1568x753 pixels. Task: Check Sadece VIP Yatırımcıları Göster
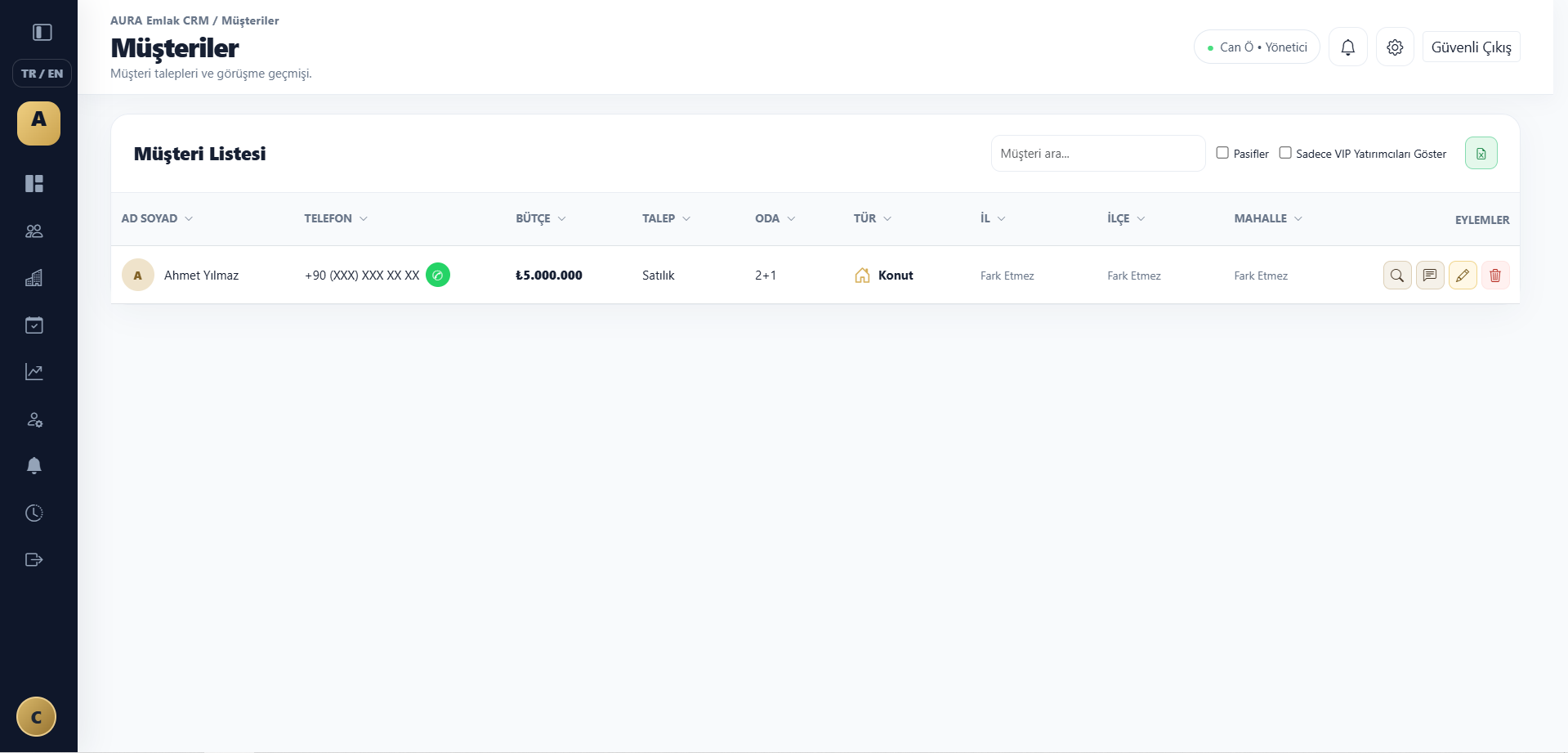tap(1285, 153)
